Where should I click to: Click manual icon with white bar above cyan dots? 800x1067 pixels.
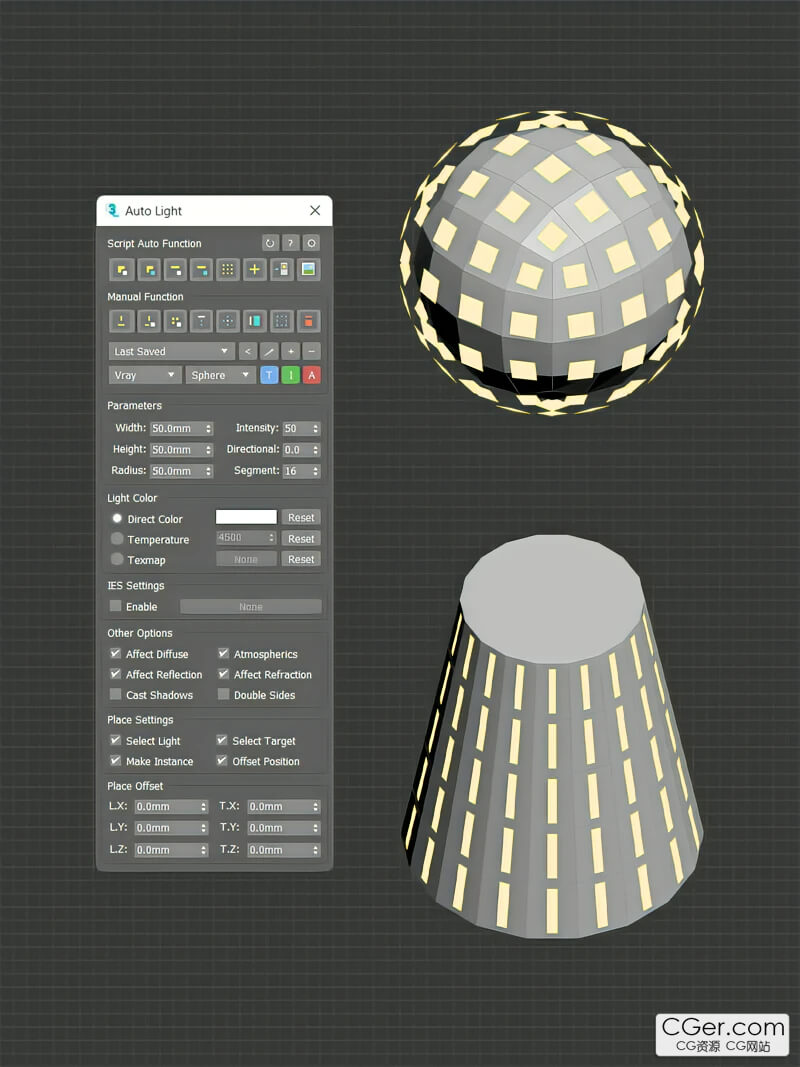201,321
